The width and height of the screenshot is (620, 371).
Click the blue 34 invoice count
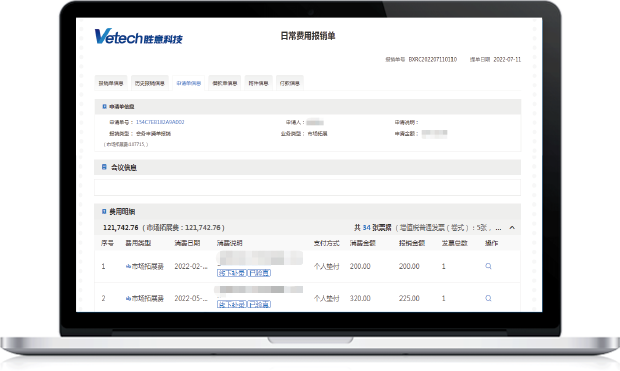pyautogui.click(x=367, y=227)
